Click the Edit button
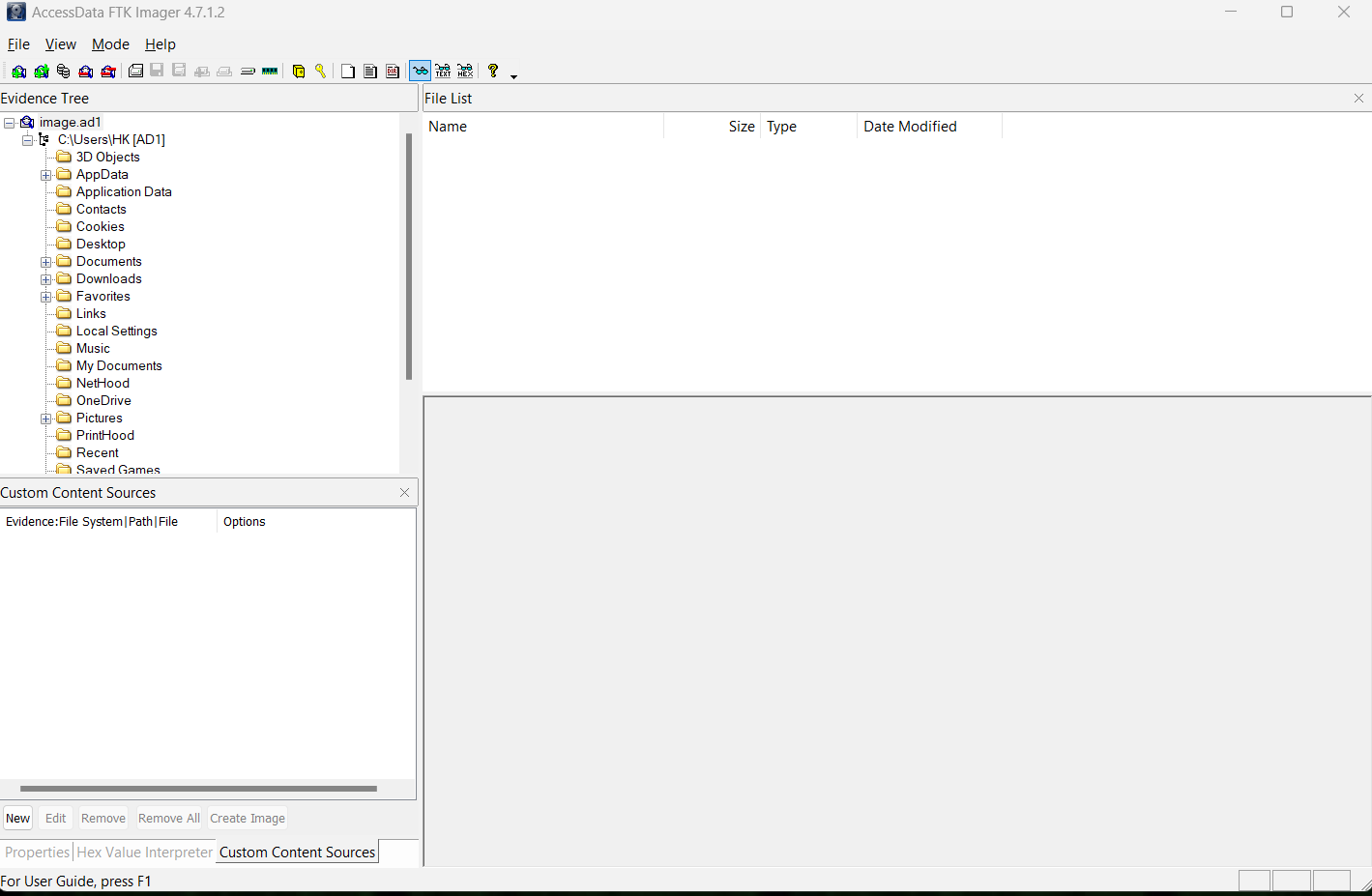The height and width of the screenshot is (896, 1372). coord(56,819)
